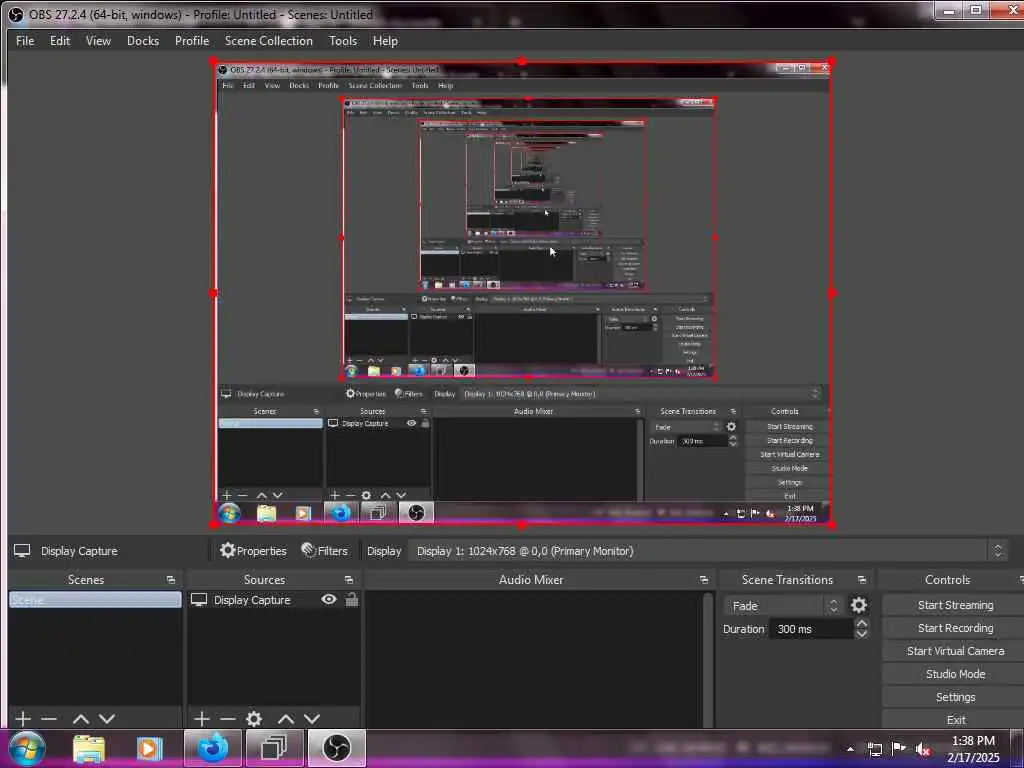Viewport: 1024px width, 768px height.
Task: Toggle the lock on Display Capture source
Action: (351, 599)
